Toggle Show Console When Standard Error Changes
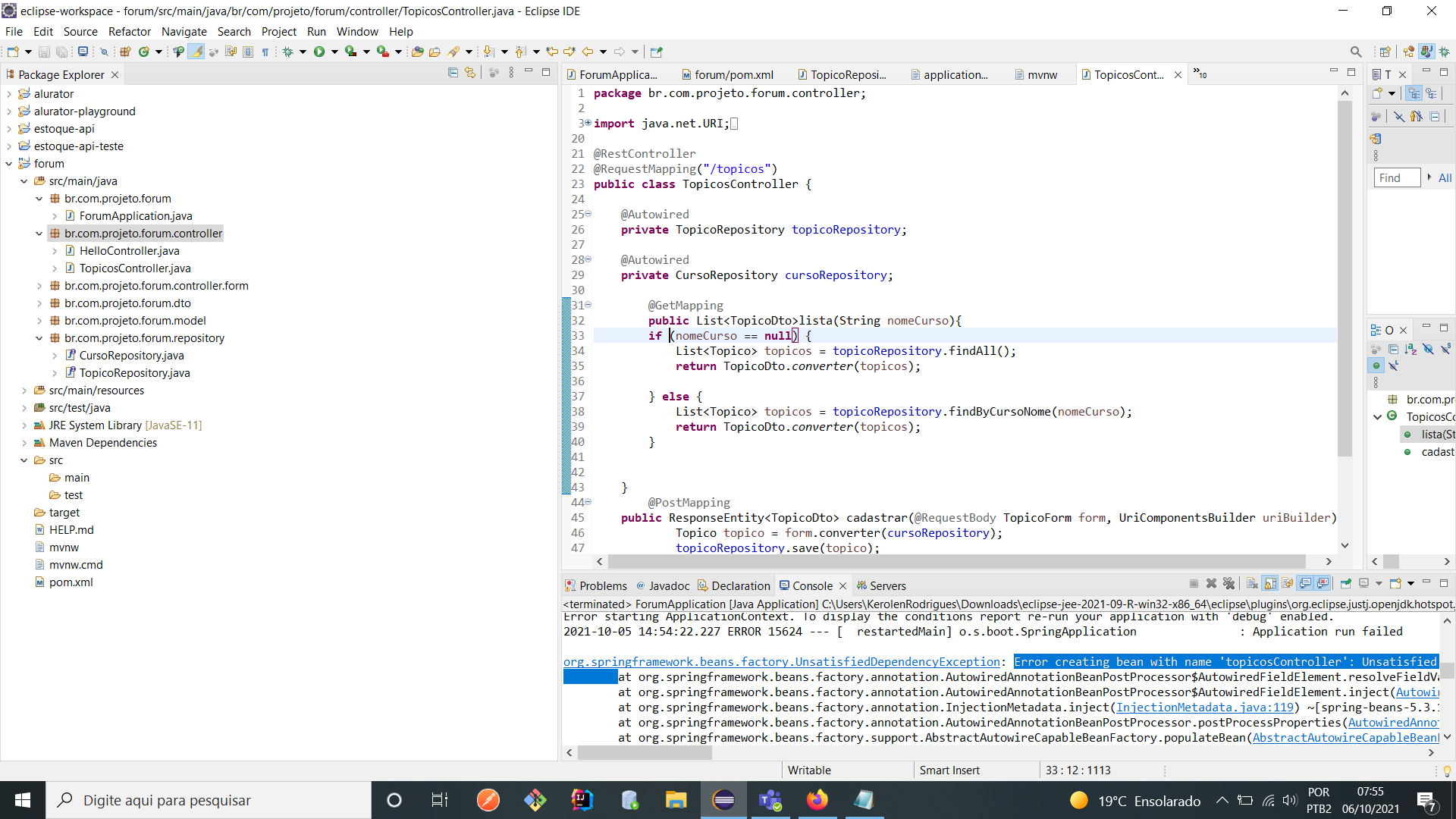 (x=1323, y=583)
